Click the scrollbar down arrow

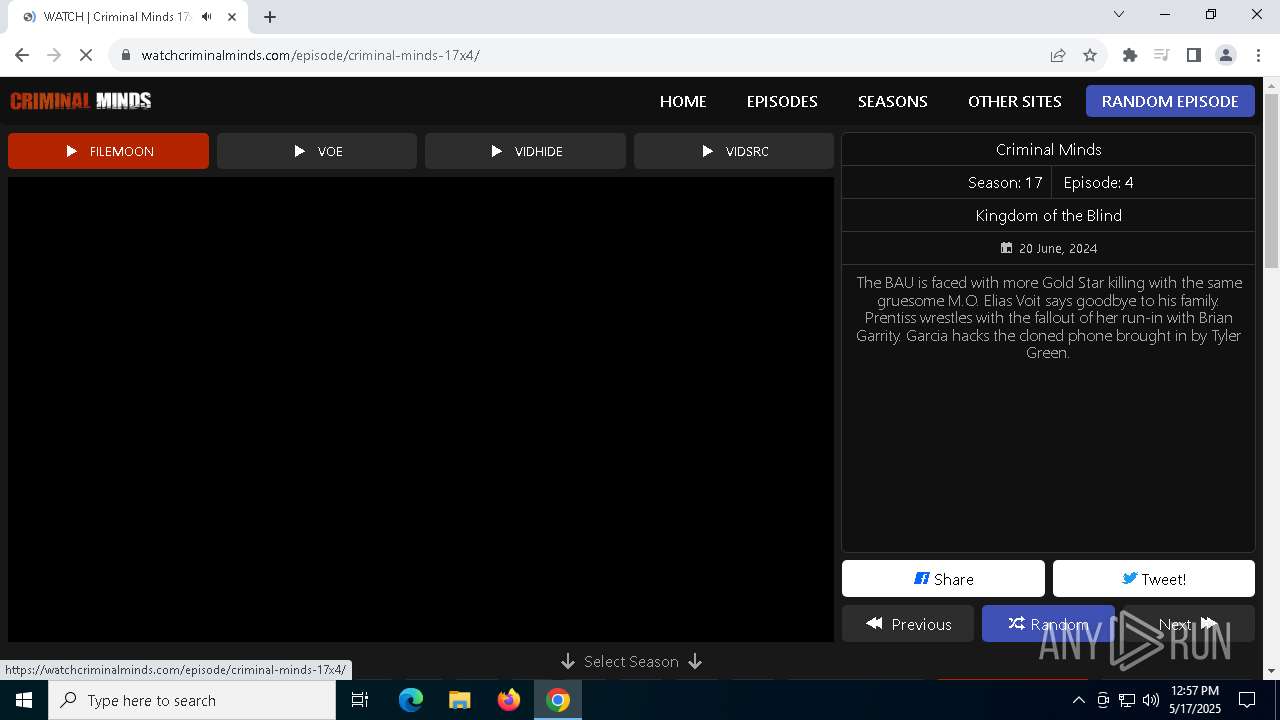tap(1271, 671)
